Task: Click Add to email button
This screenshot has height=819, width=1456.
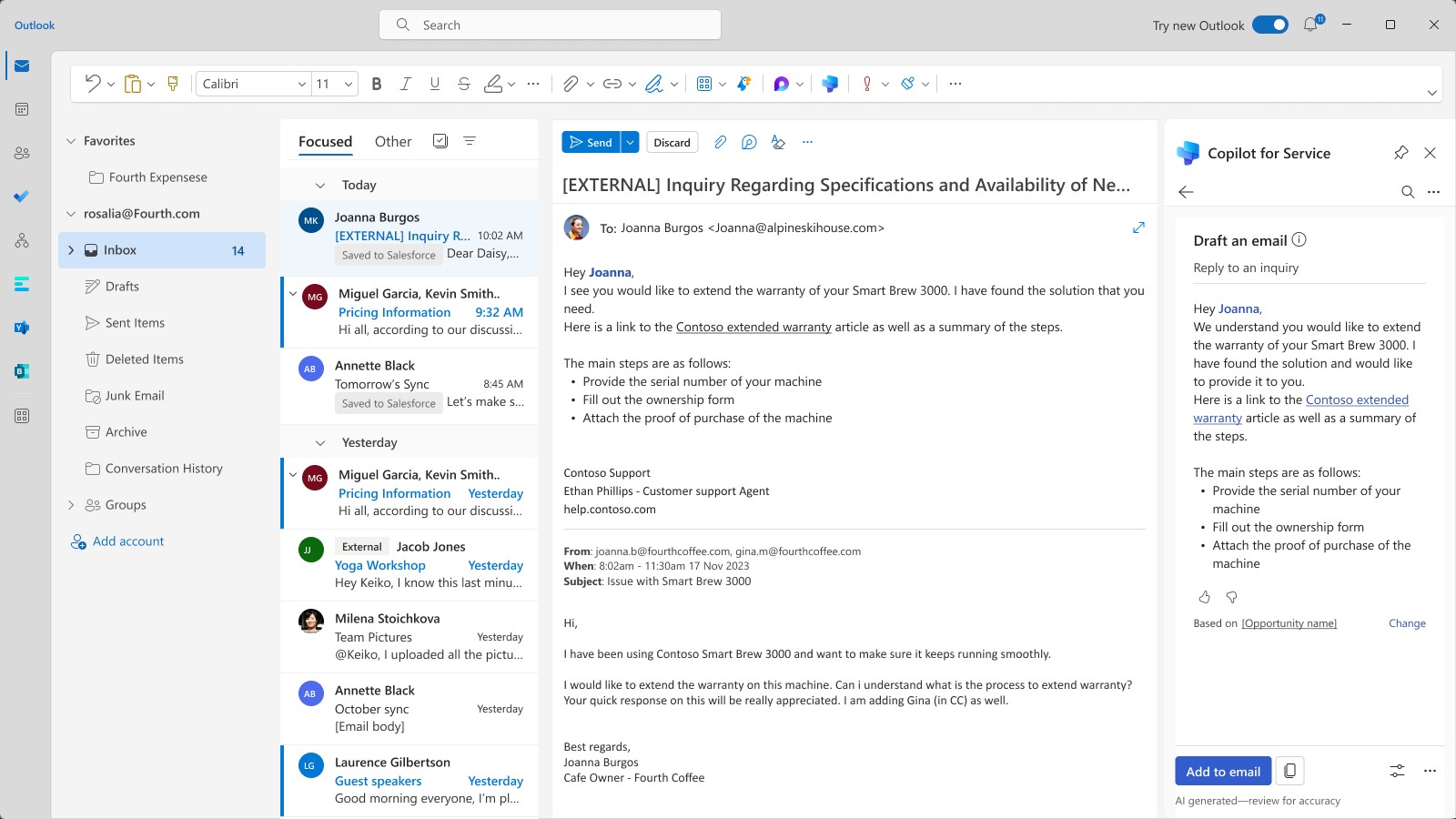Action: (1223, 771)
